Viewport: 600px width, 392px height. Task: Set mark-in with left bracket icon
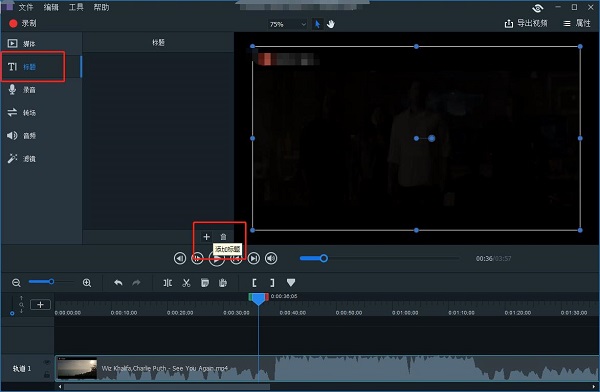click(x=254, y=283)
